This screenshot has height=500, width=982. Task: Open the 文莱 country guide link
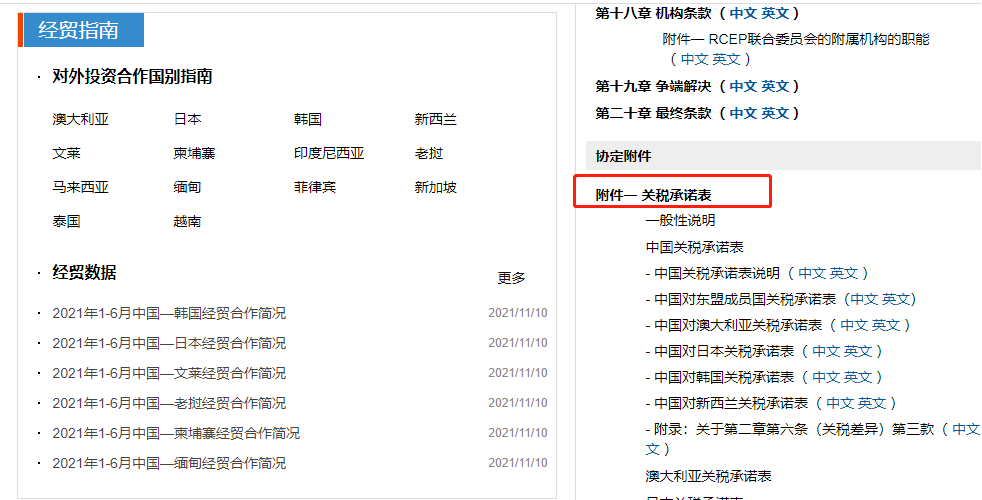pyautogui.click(x=66, y=153)
